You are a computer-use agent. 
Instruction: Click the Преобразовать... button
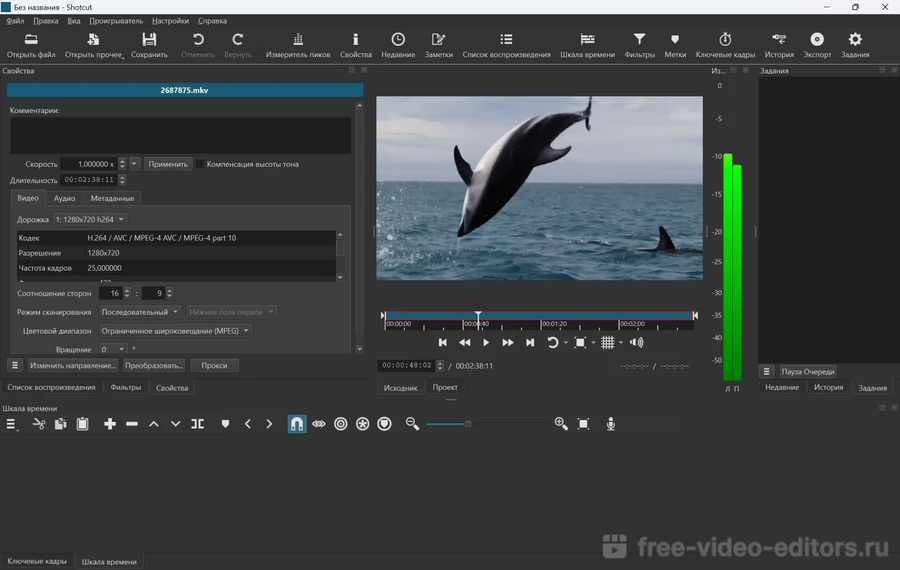pyautogui.click(x=154, y=366)
